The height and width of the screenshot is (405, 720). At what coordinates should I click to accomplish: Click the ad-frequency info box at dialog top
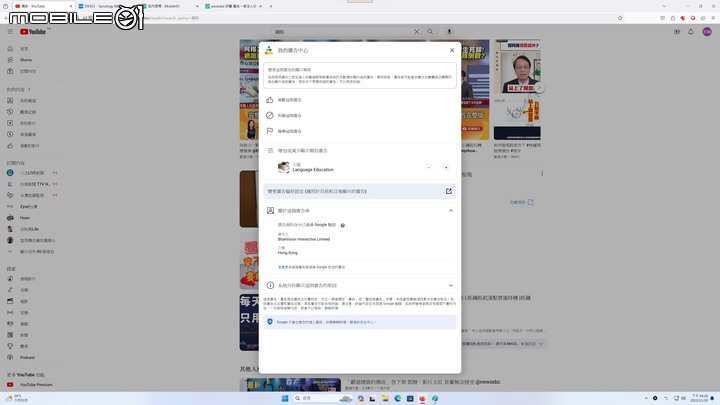360,75
